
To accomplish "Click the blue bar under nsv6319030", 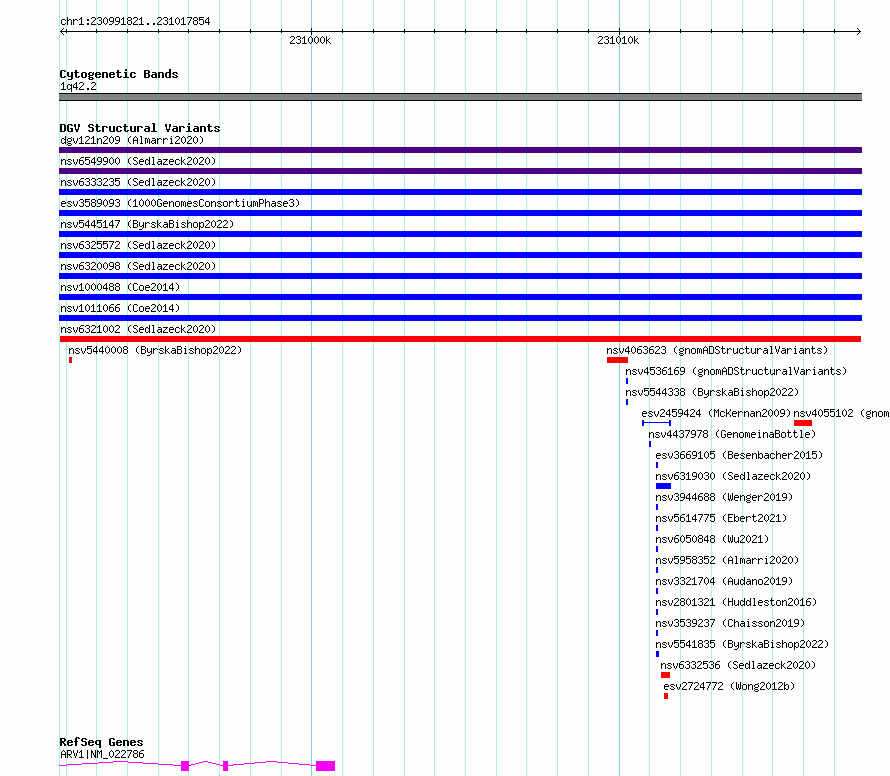I will pos(664,486).
